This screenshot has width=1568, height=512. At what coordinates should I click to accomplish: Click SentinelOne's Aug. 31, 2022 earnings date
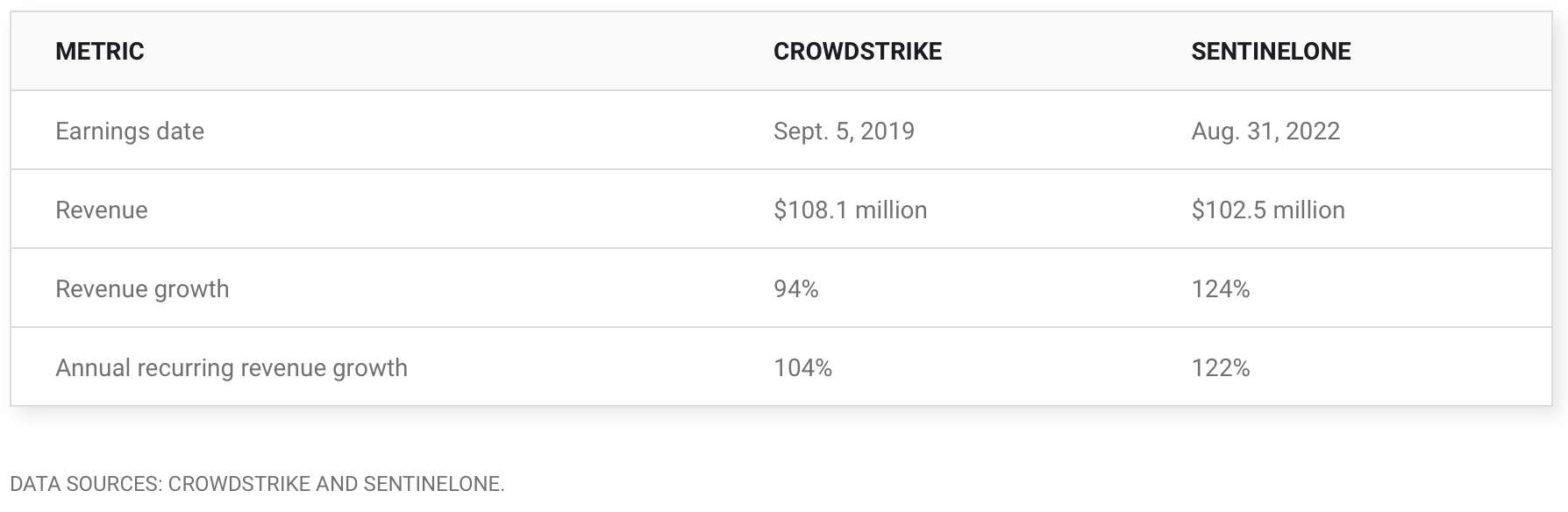tap(1265, 131)
